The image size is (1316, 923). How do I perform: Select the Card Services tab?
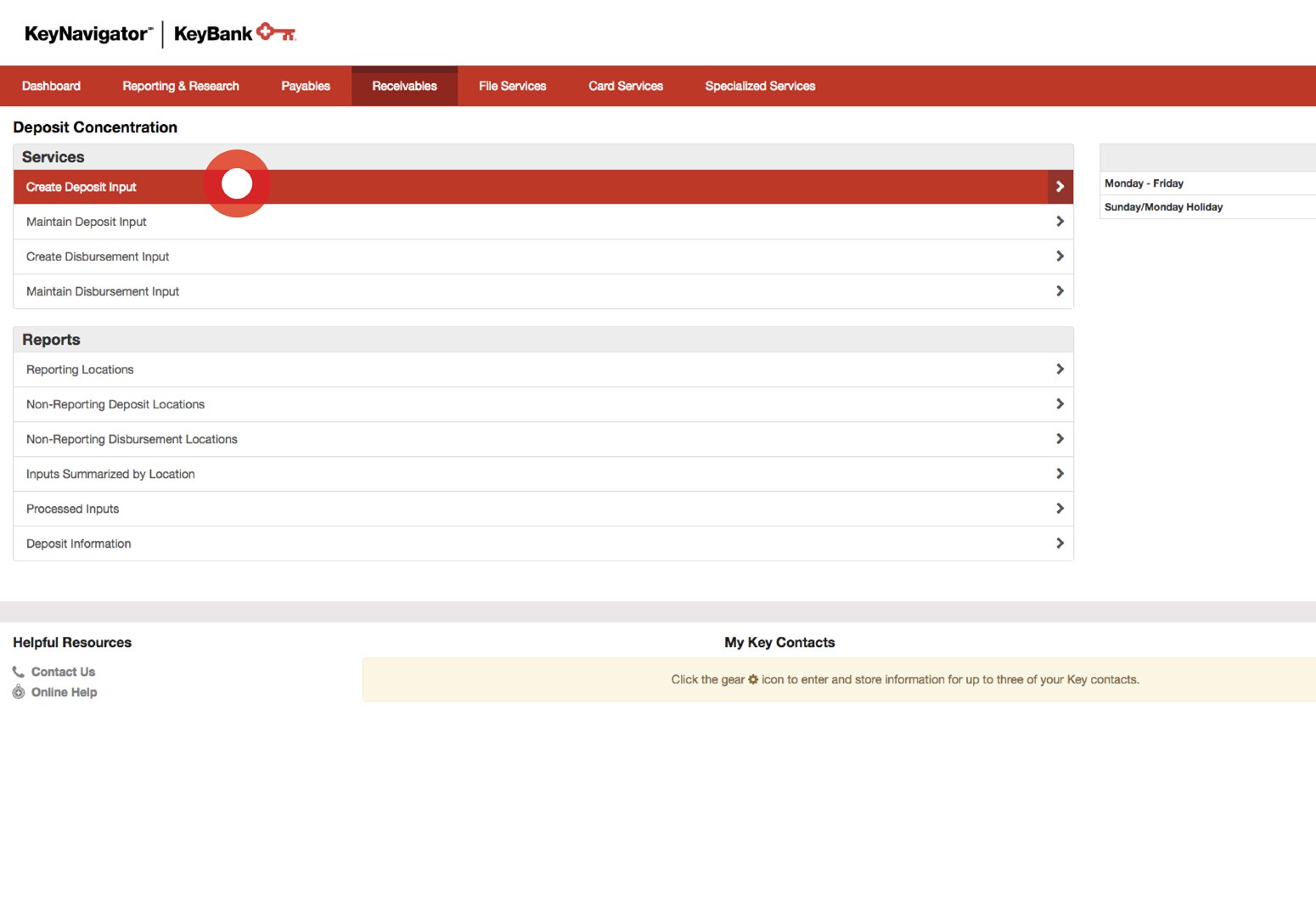[626, 85]
